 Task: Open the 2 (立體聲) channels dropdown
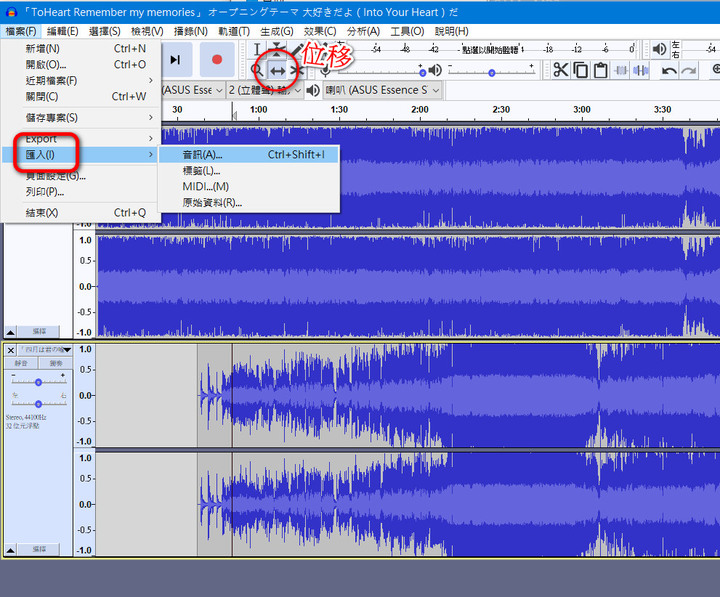click(264, 90)
